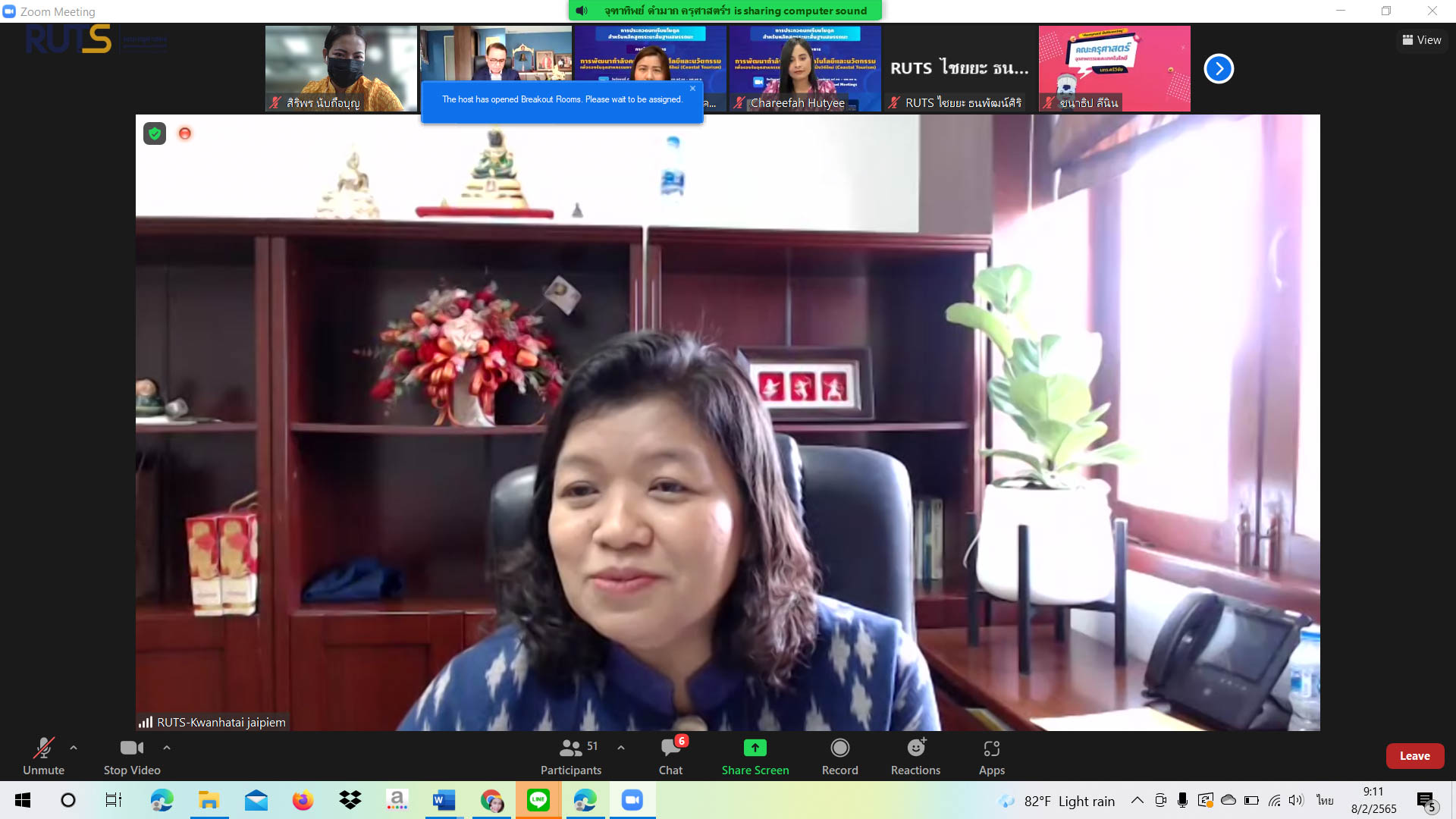1456x819 pixels.
Task: Open battery status in tray
Action: (1251, 800)
